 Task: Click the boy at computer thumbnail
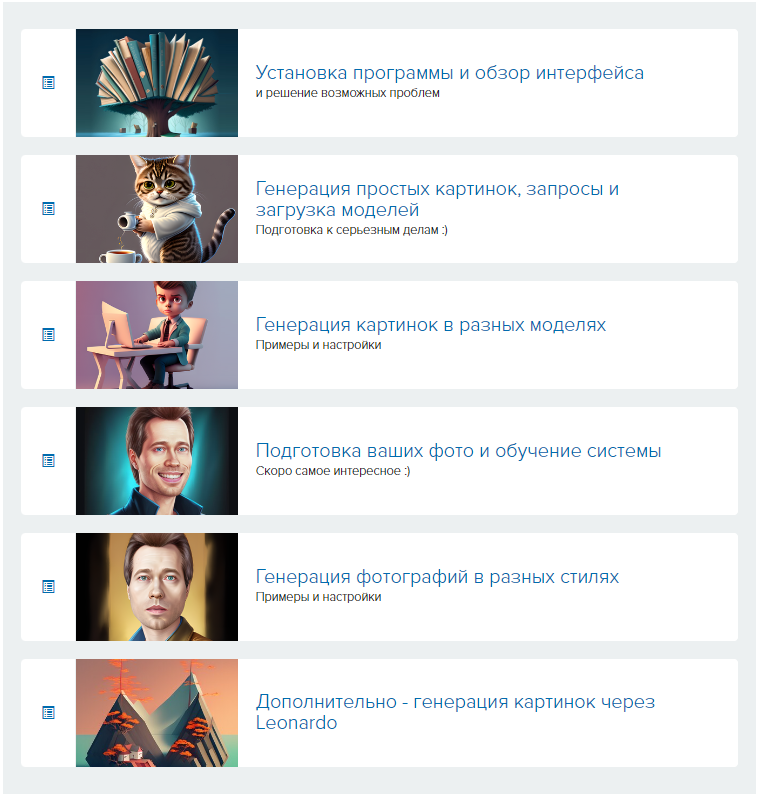(x=157, y=335)
